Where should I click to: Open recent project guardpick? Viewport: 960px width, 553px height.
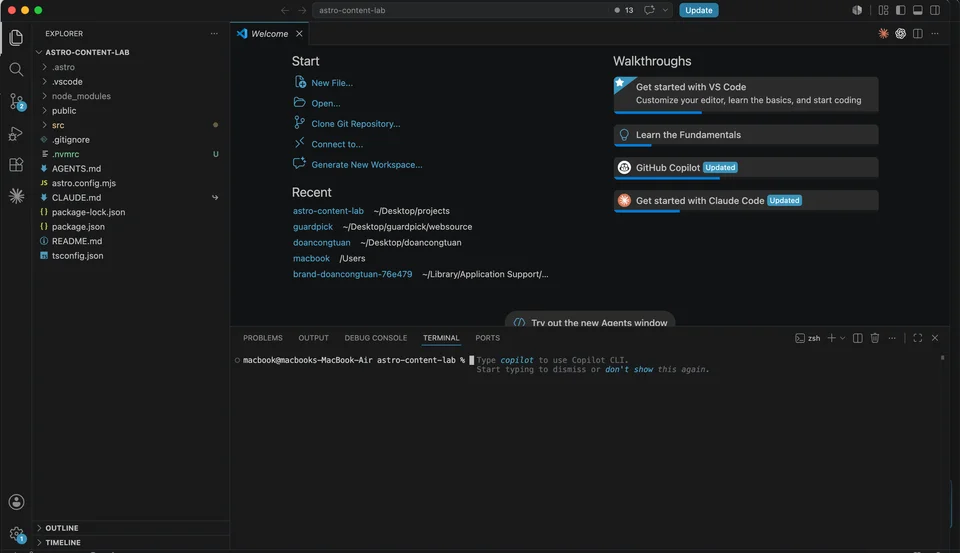[313, 227]
